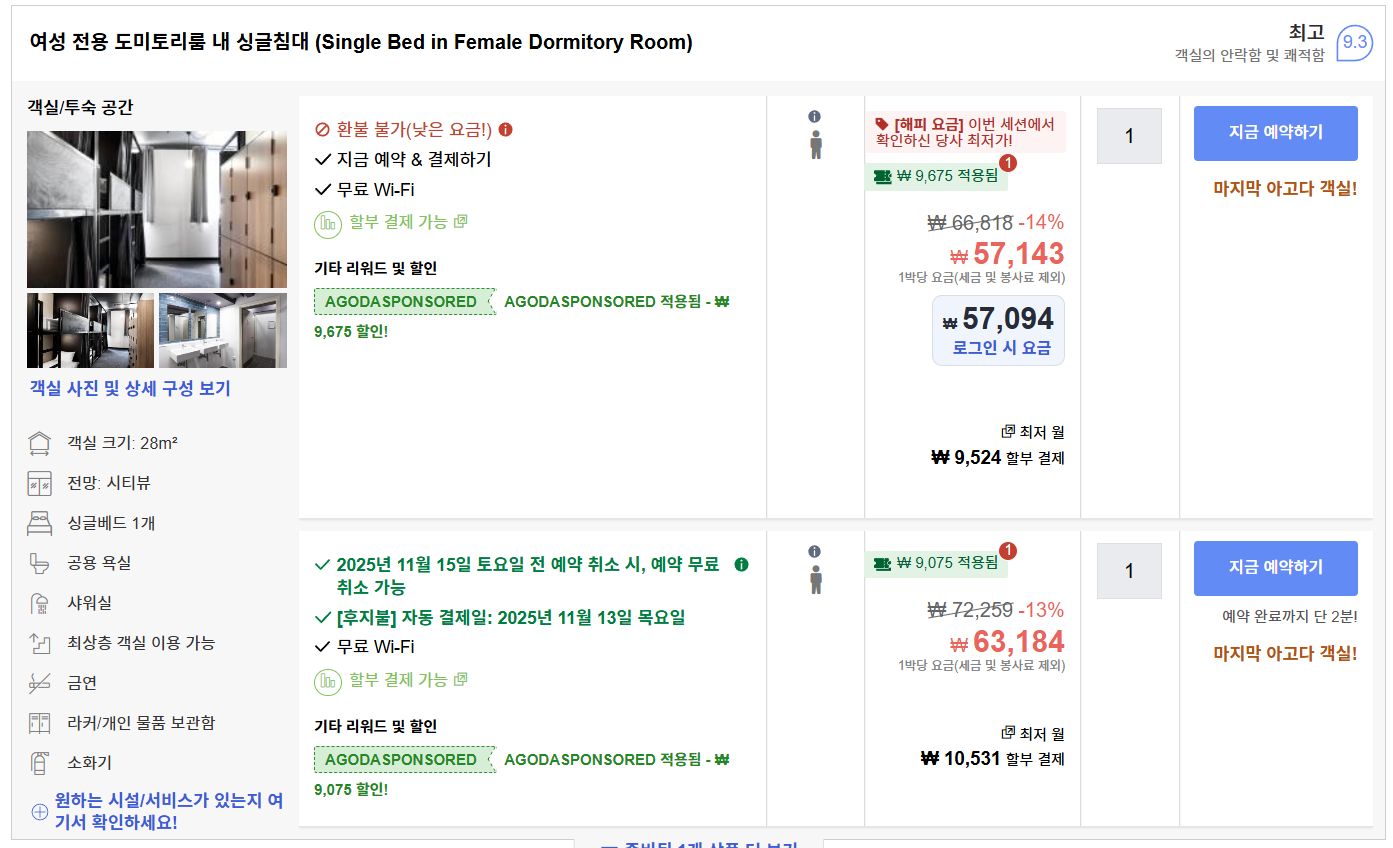Open second room quantity selector
Viewport: 1393px width, 848px height.
(x=1129, y=571)
